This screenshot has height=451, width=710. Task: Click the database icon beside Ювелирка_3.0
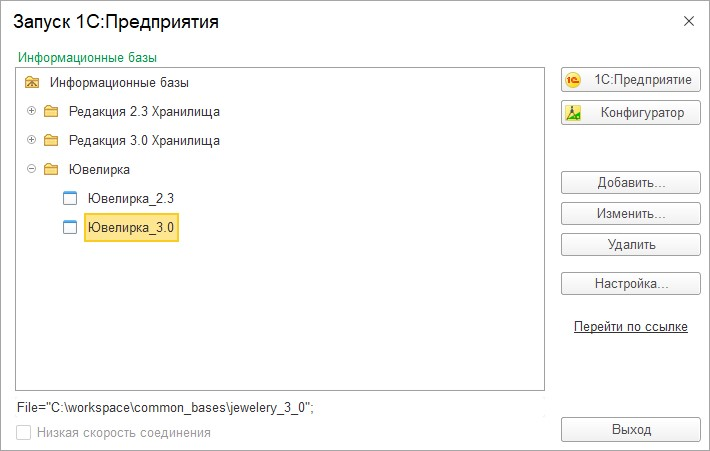point(70,227)
